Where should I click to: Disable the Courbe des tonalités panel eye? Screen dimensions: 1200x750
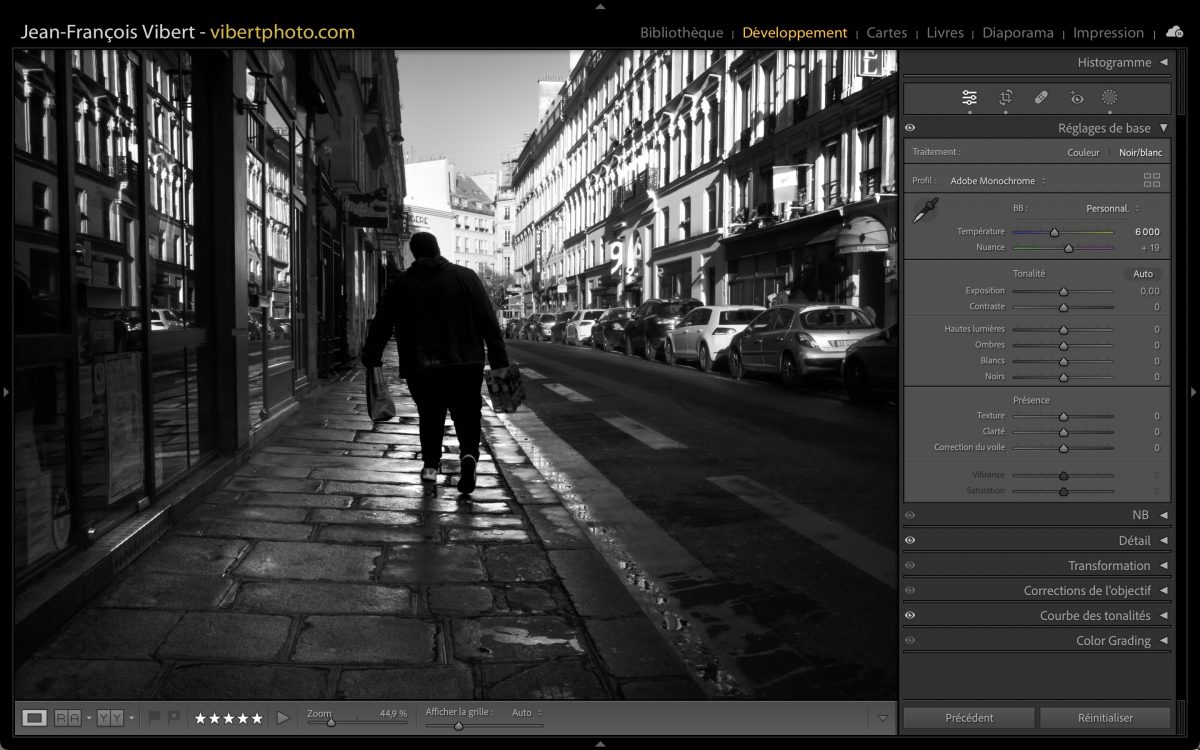point(910,615)
